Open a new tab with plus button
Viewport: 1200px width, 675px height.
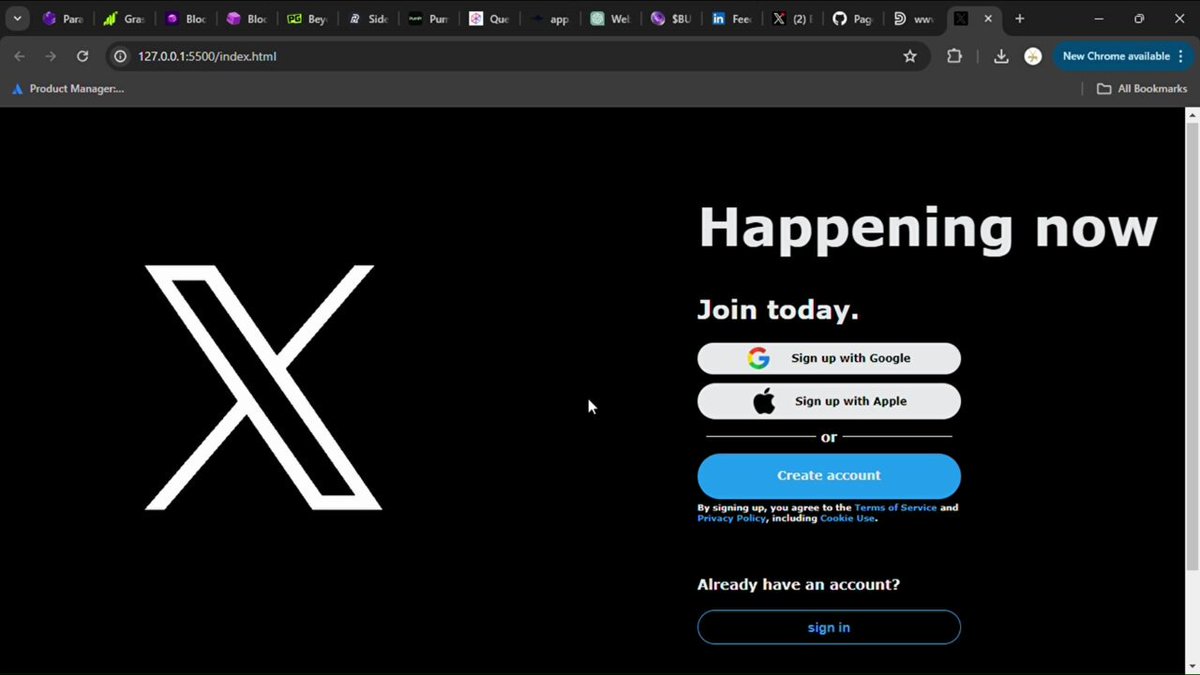point(1019,18)
